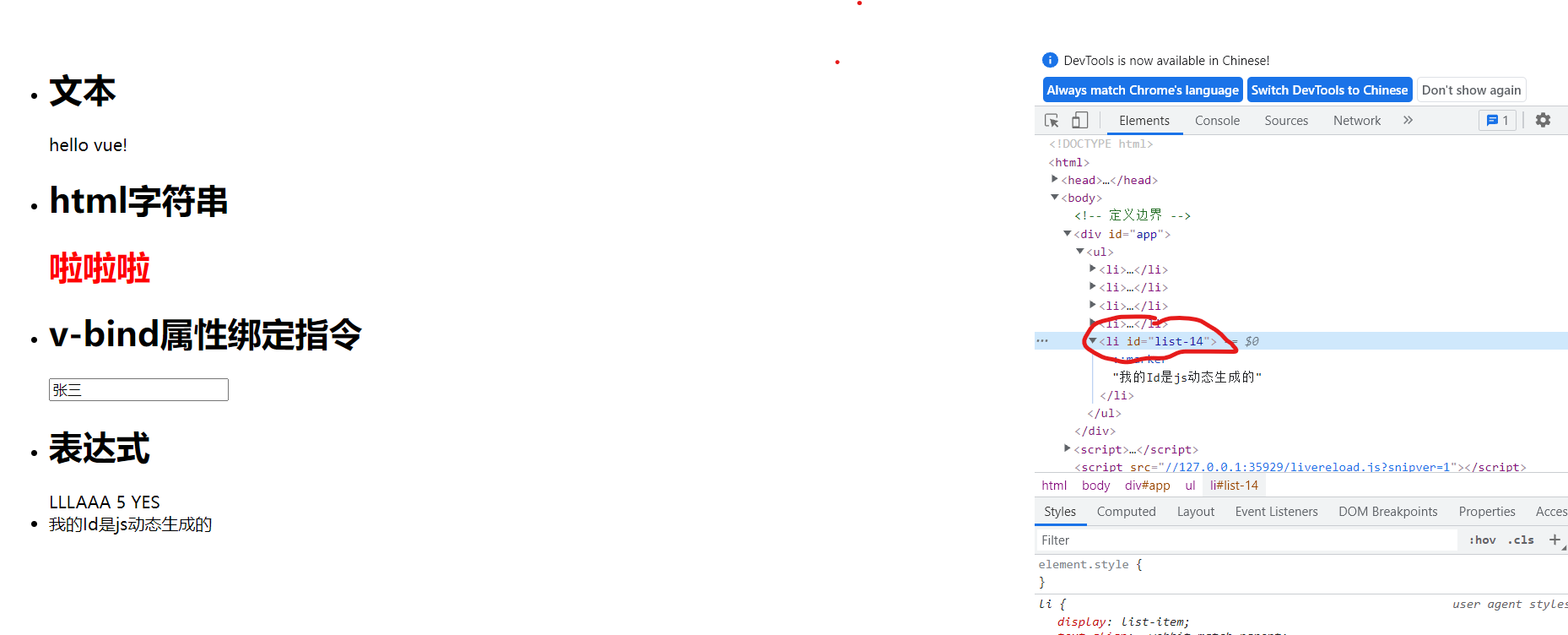This screenshot has height=635, width=1568.
Task: Toggle the device toolbar icon
Action: click(1080, 121)
